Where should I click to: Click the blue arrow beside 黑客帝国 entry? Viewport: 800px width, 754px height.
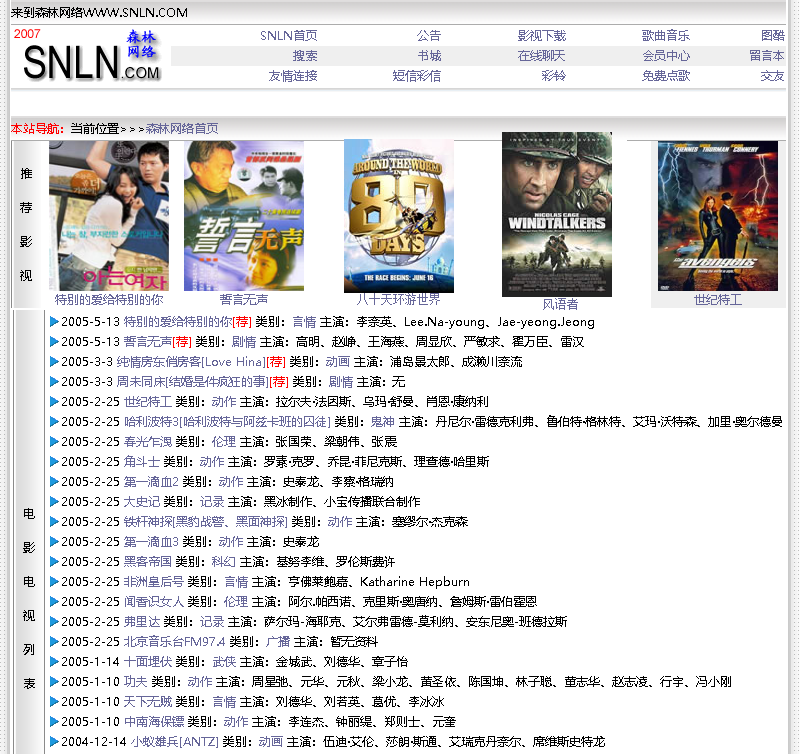[x=54, y=562]
